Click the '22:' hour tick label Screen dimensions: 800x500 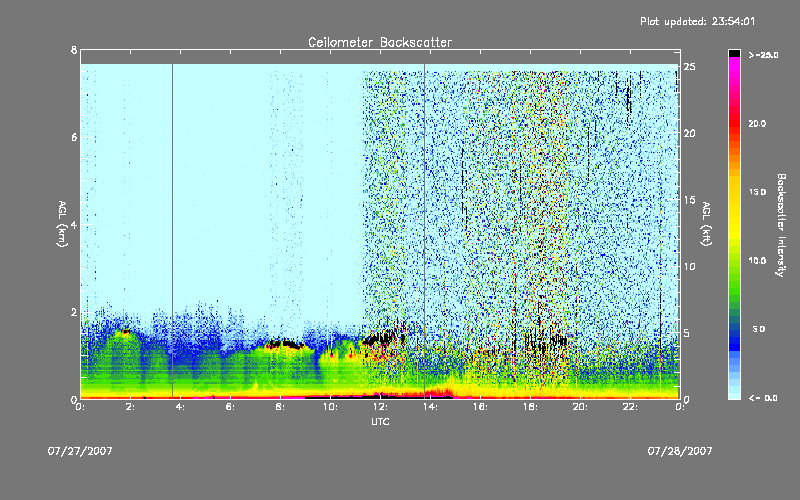(x=631, y=407)
